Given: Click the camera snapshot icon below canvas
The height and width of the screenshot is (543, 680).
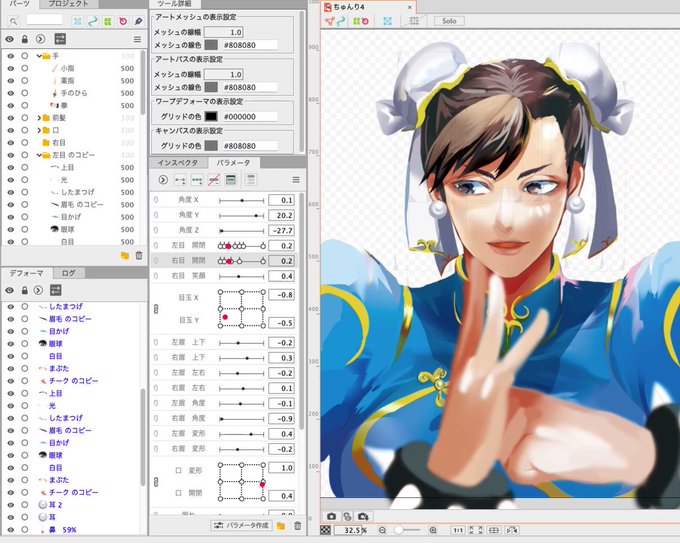Looking at the screenshot, I should pyautogui.click(x=332, y=517).
